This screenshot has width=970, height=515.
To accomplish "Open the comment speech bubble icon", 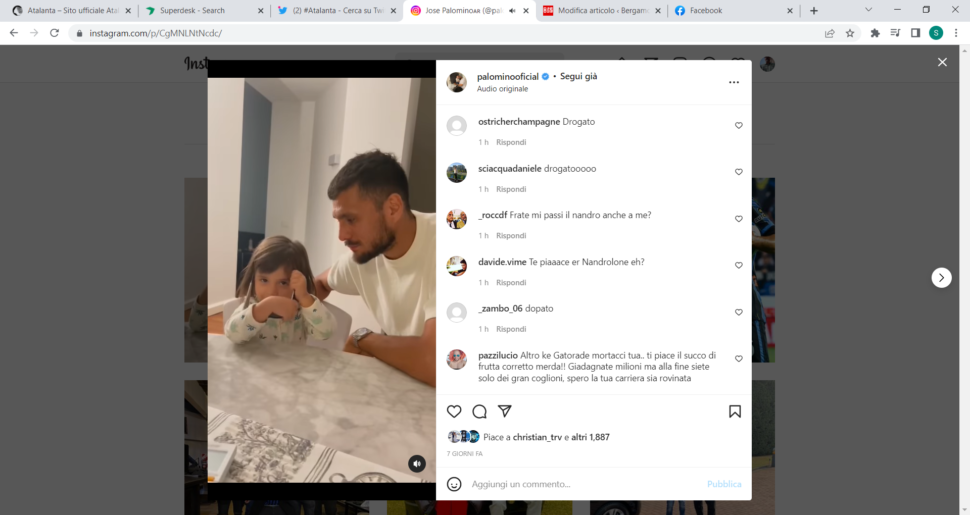I will click(x=479, y=412).
